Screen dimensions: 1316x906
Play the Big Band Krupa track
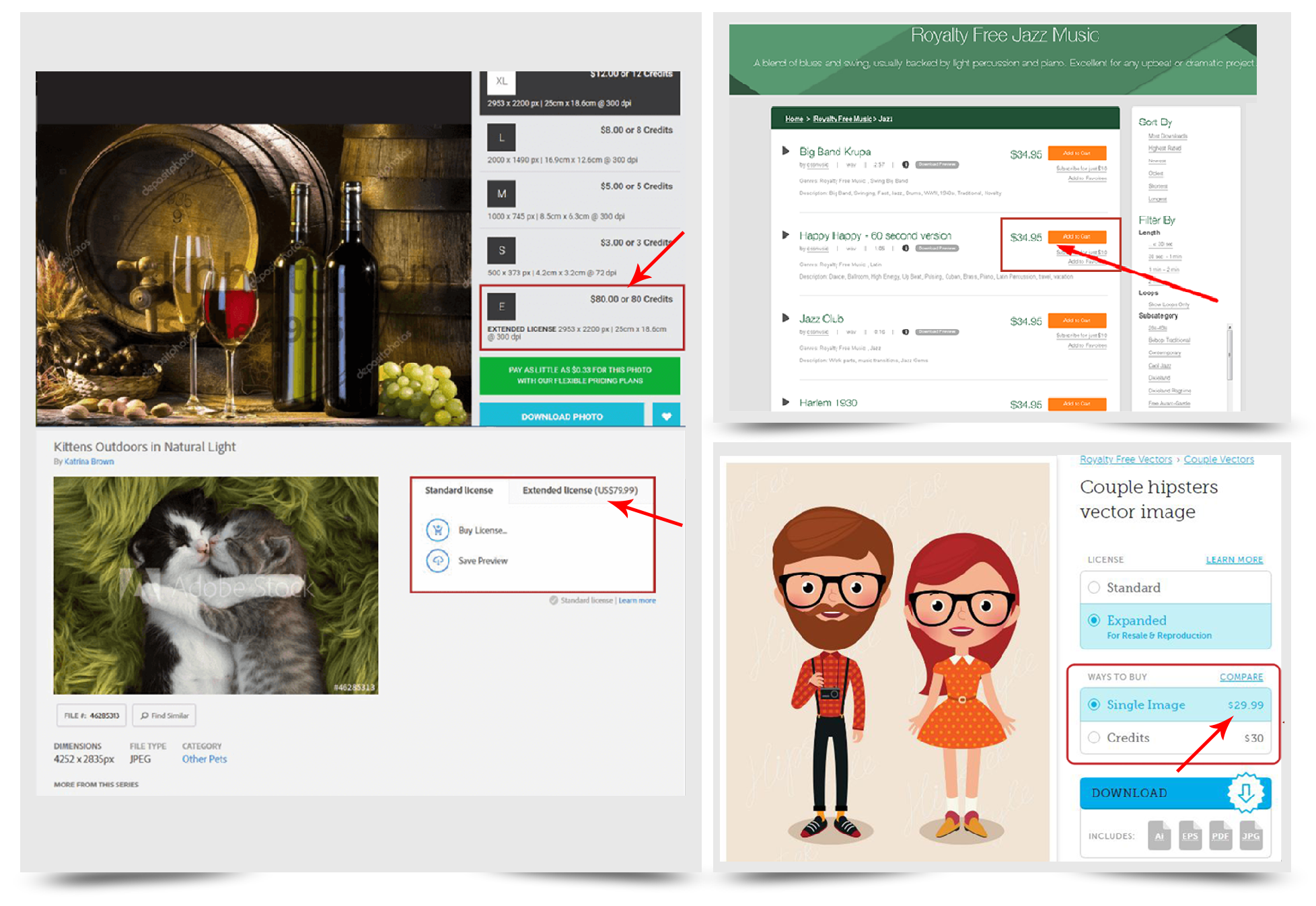coord(784,151)
